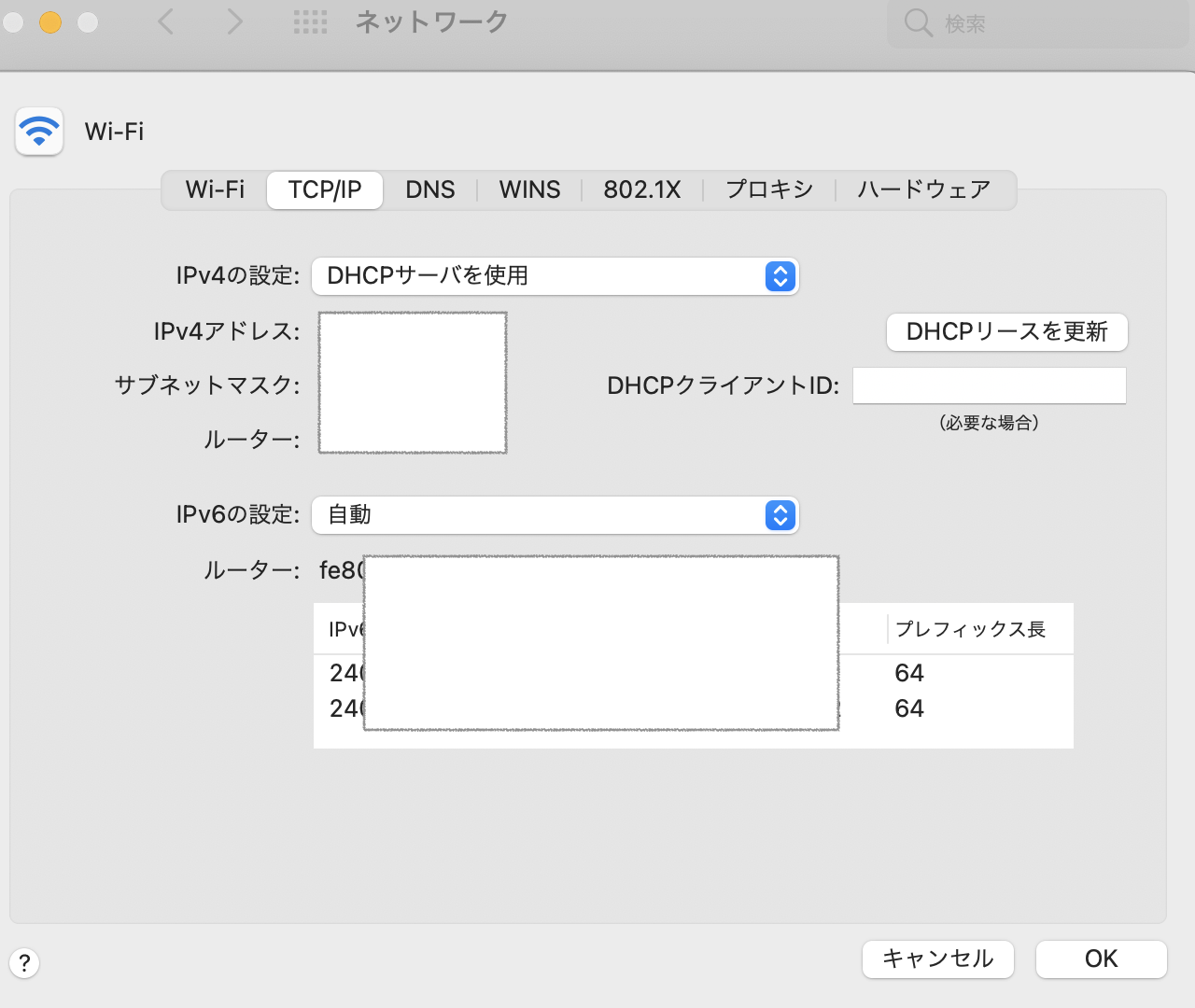Switch to the 802.1X tab
Viewport: 1195px width, 1008px height.
tap(641, 190)
